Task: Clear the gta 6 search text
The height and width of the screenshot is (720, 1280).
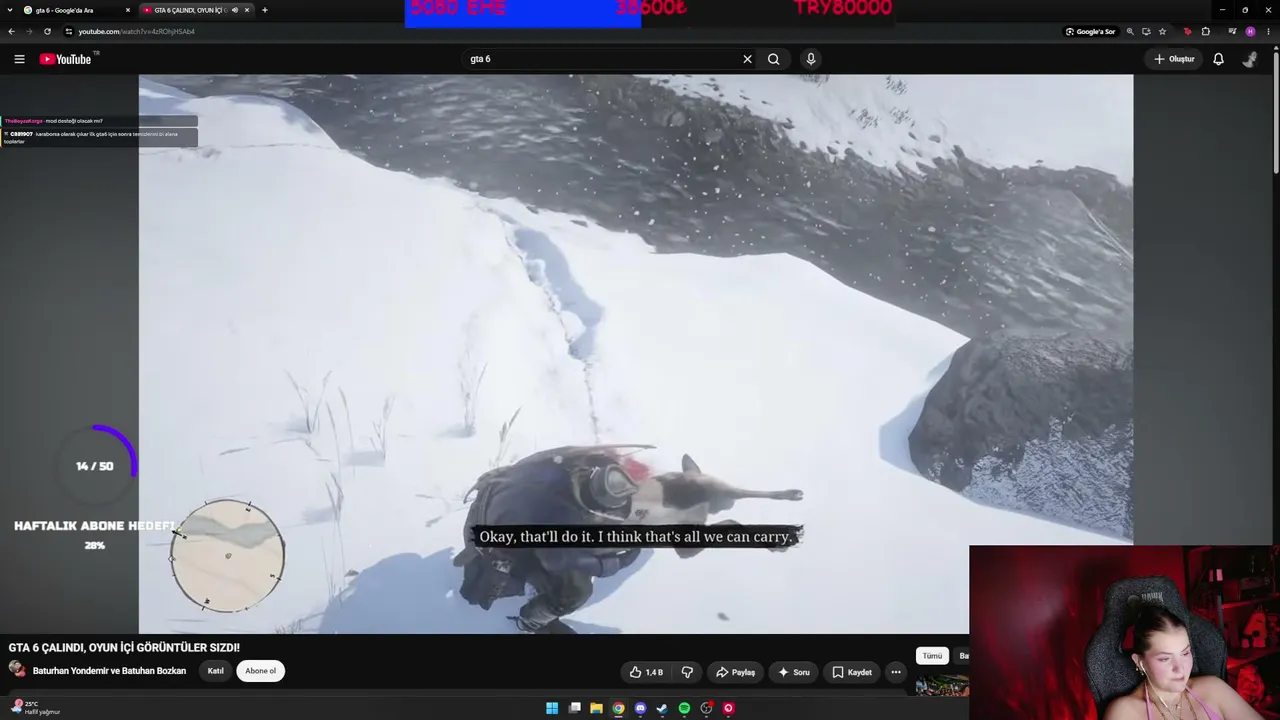Action: click(x=747, y=59)
